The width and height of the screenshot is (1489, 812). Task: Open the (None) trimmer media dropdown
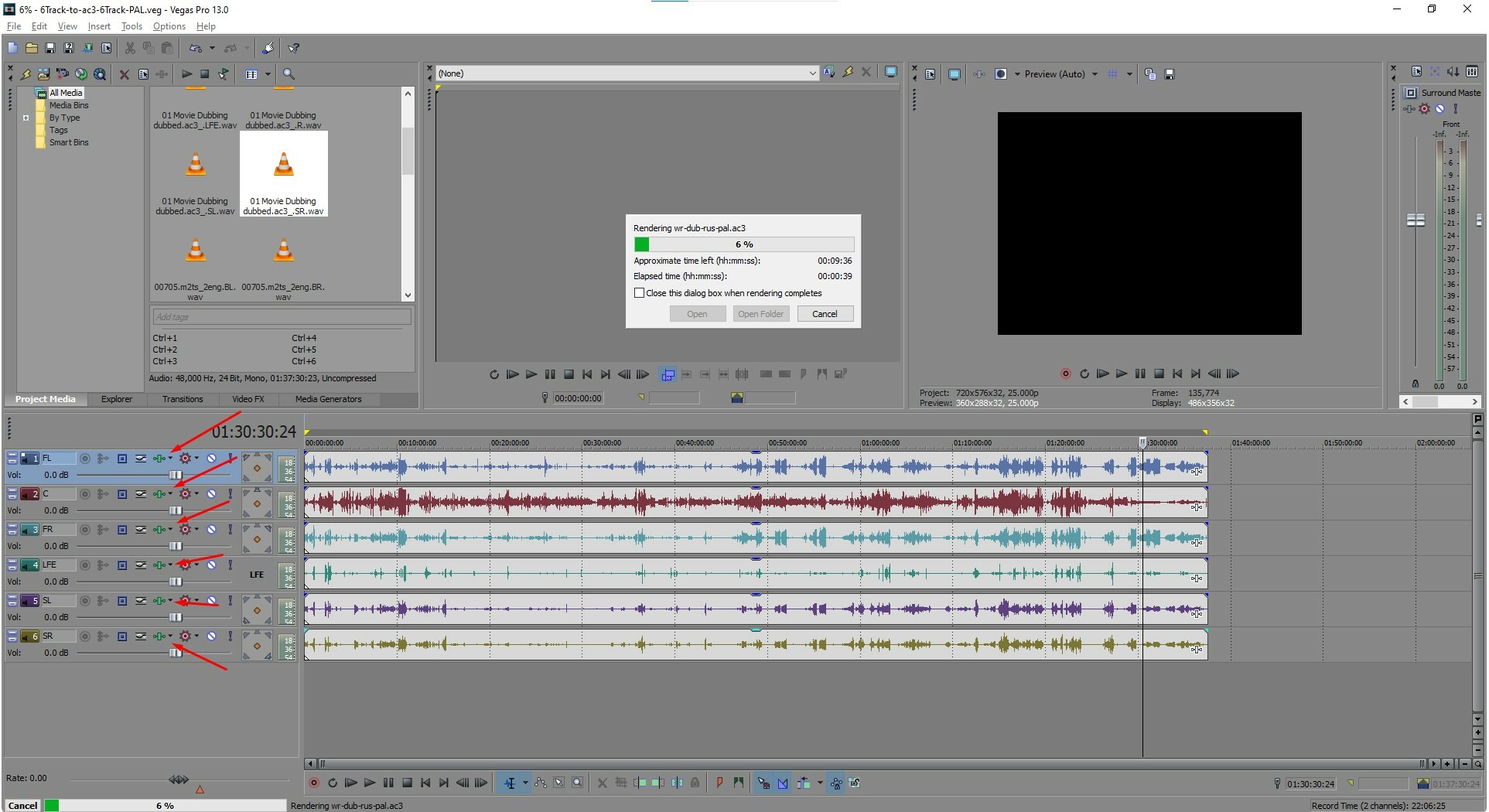pyautogui.click(x=812, y=73)
